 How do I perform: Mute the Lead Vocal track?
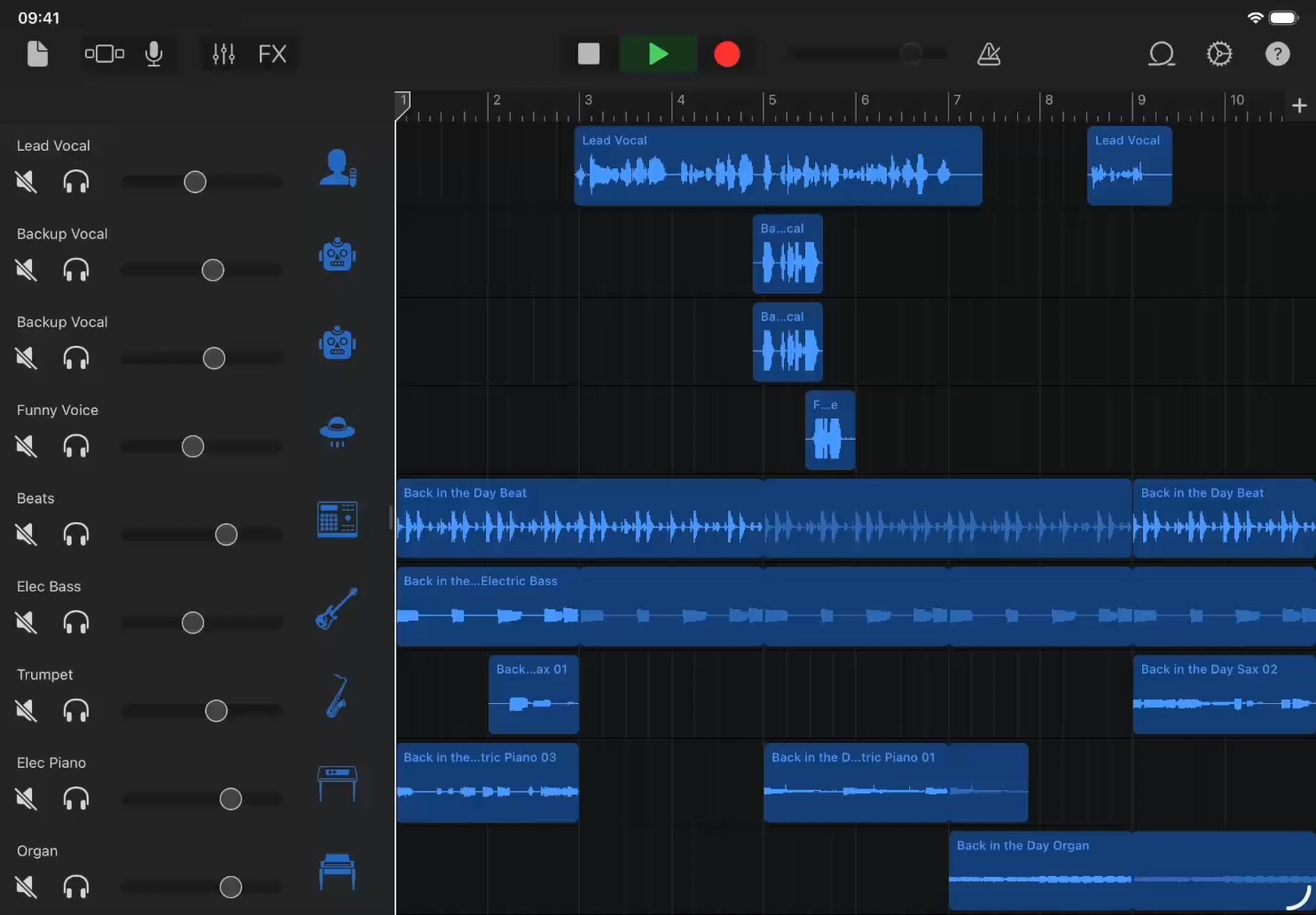pos(27,182)
